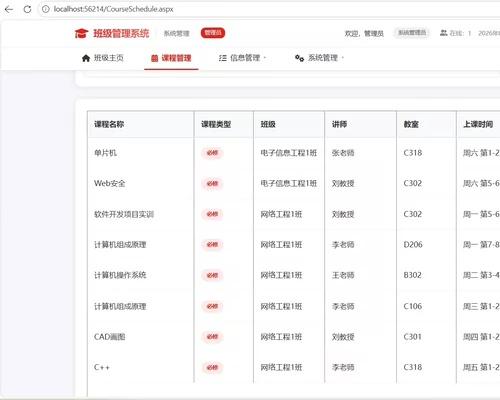Click the 系统管理员 role badge in the header
The height and width of the screenshot is (400, 500).
click(412, 33)
